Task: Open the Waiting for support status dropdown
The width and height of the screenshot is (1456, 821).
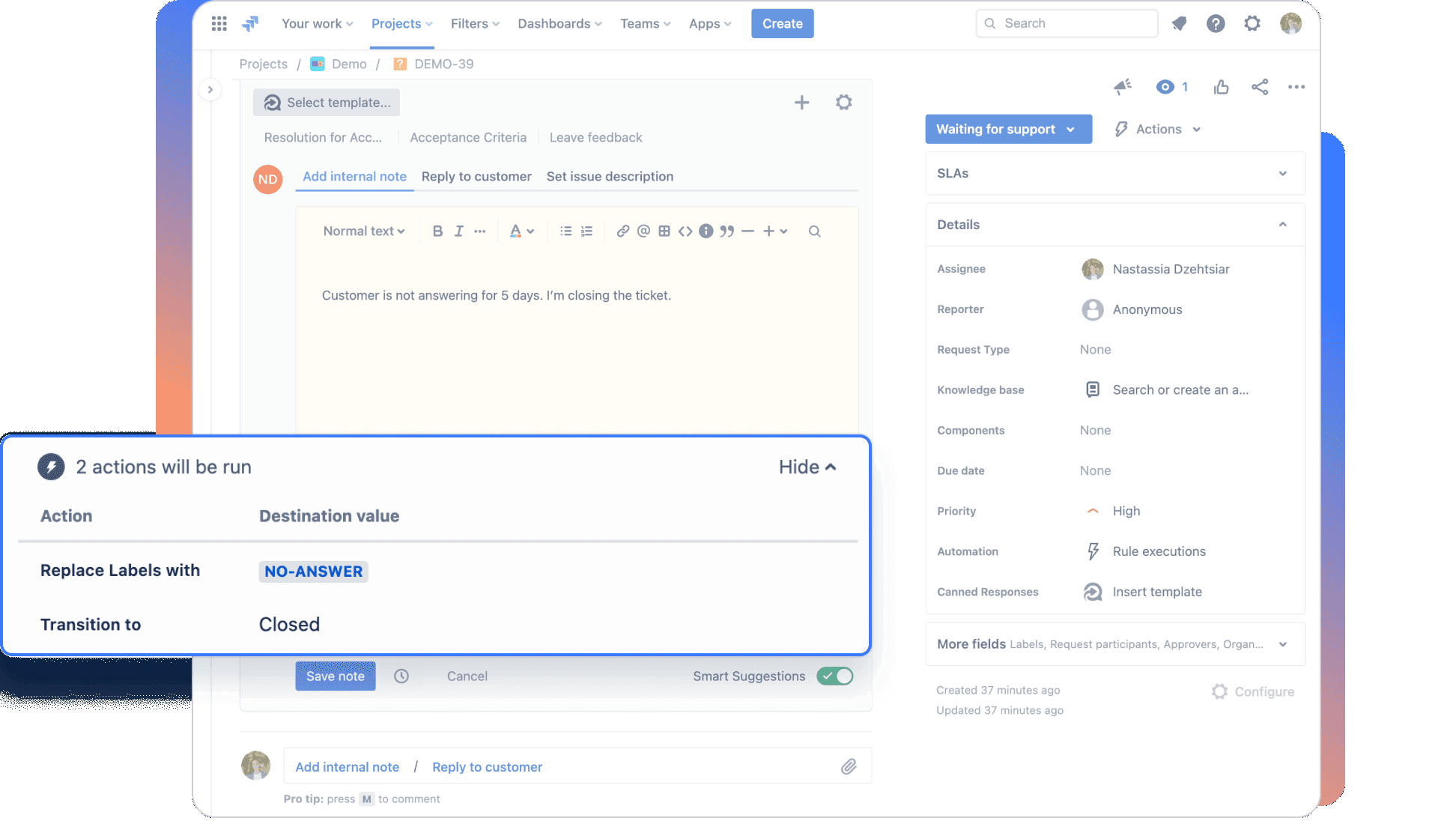Action: 1008,129
